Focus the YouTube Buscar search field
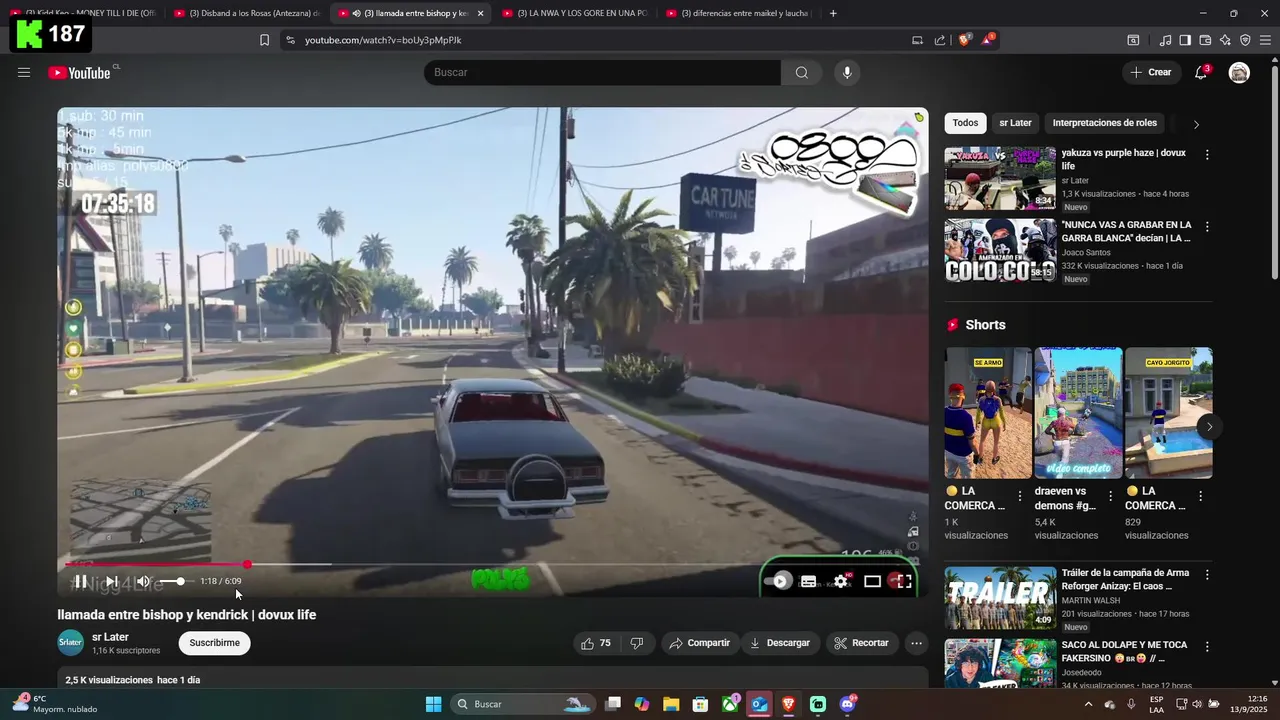1280x720 pixels. coord(602,72)
